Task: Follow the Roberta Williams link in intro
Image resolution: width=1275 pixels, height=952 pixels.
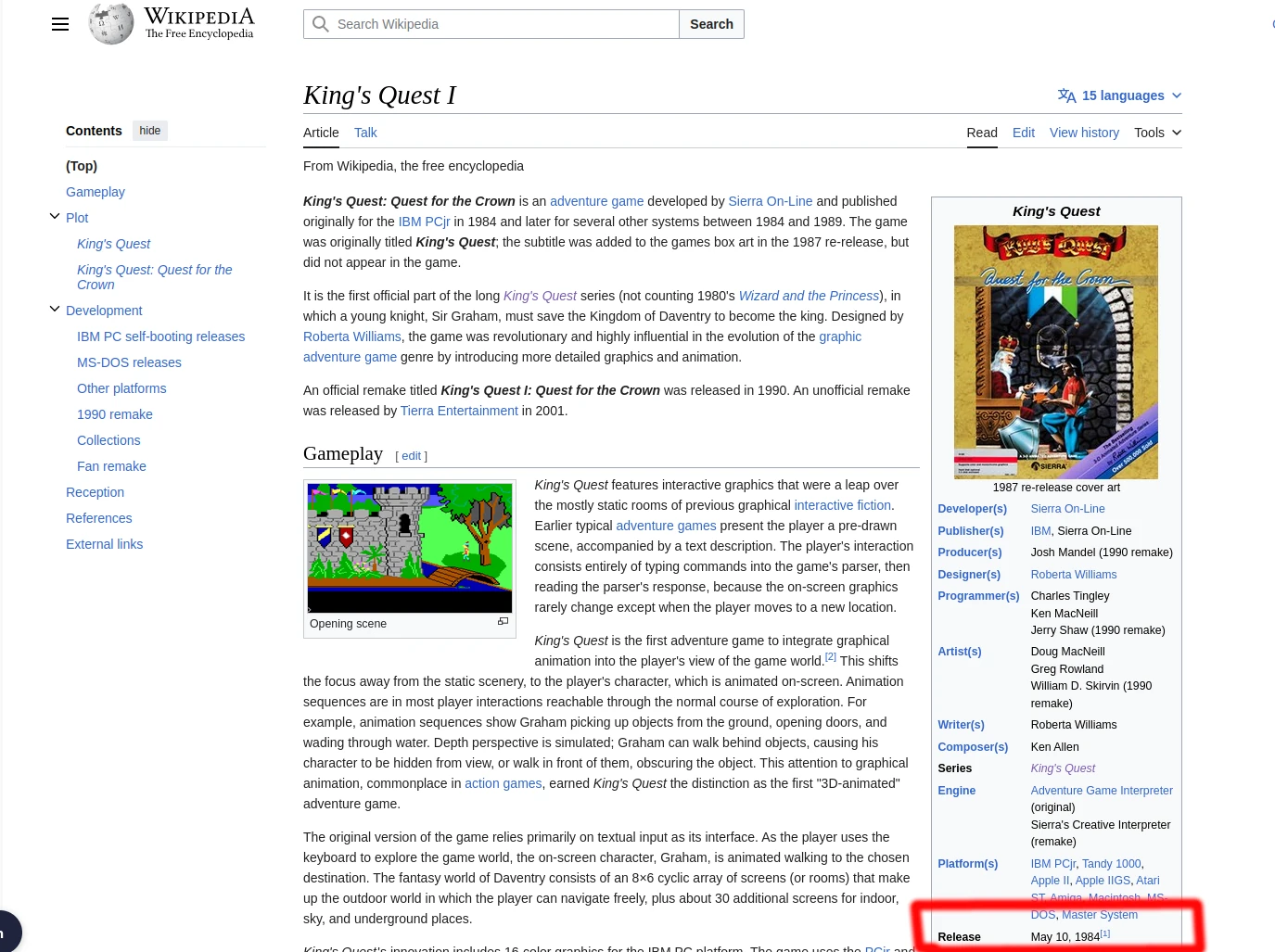Action: click(351, 336)
